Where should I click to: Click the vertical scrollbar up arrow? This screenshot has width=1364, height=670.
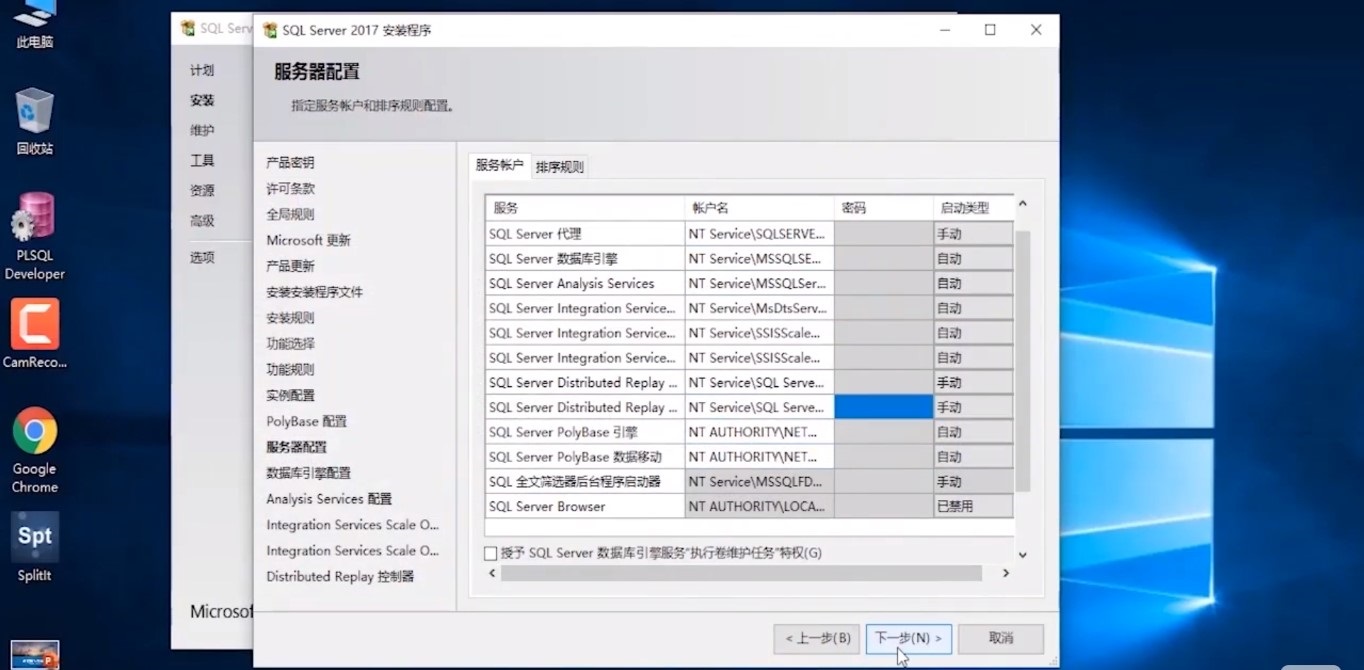pos(1022,204)
